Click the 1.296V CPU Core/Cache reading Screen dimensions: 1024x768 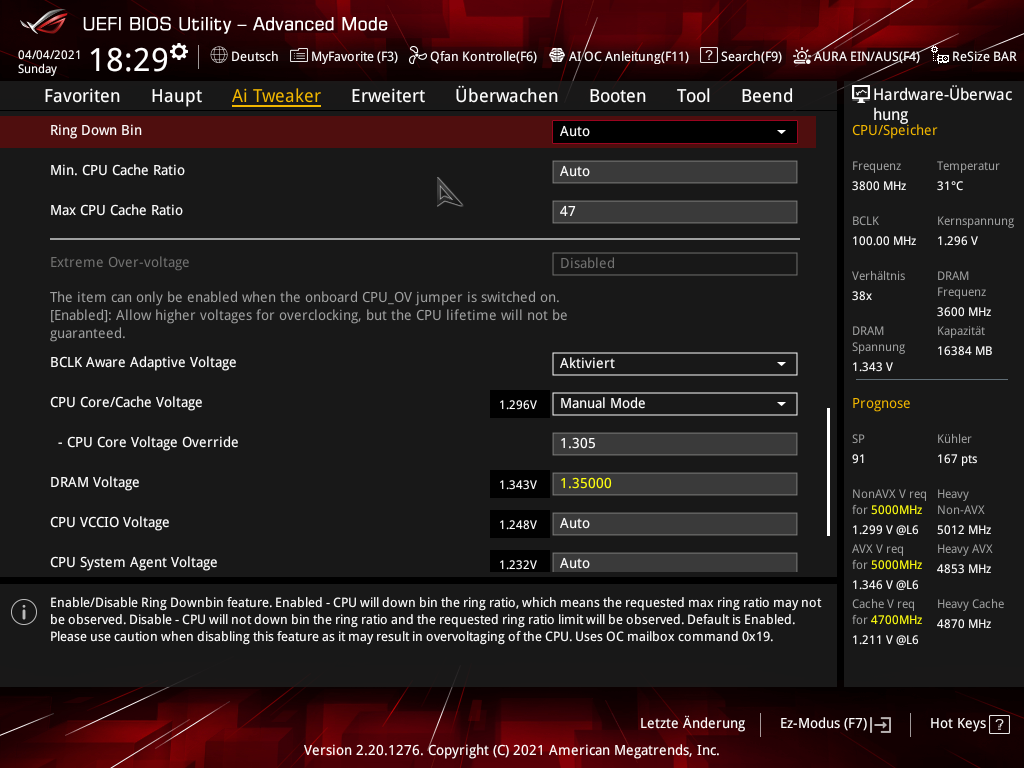[x=518, y=405]
